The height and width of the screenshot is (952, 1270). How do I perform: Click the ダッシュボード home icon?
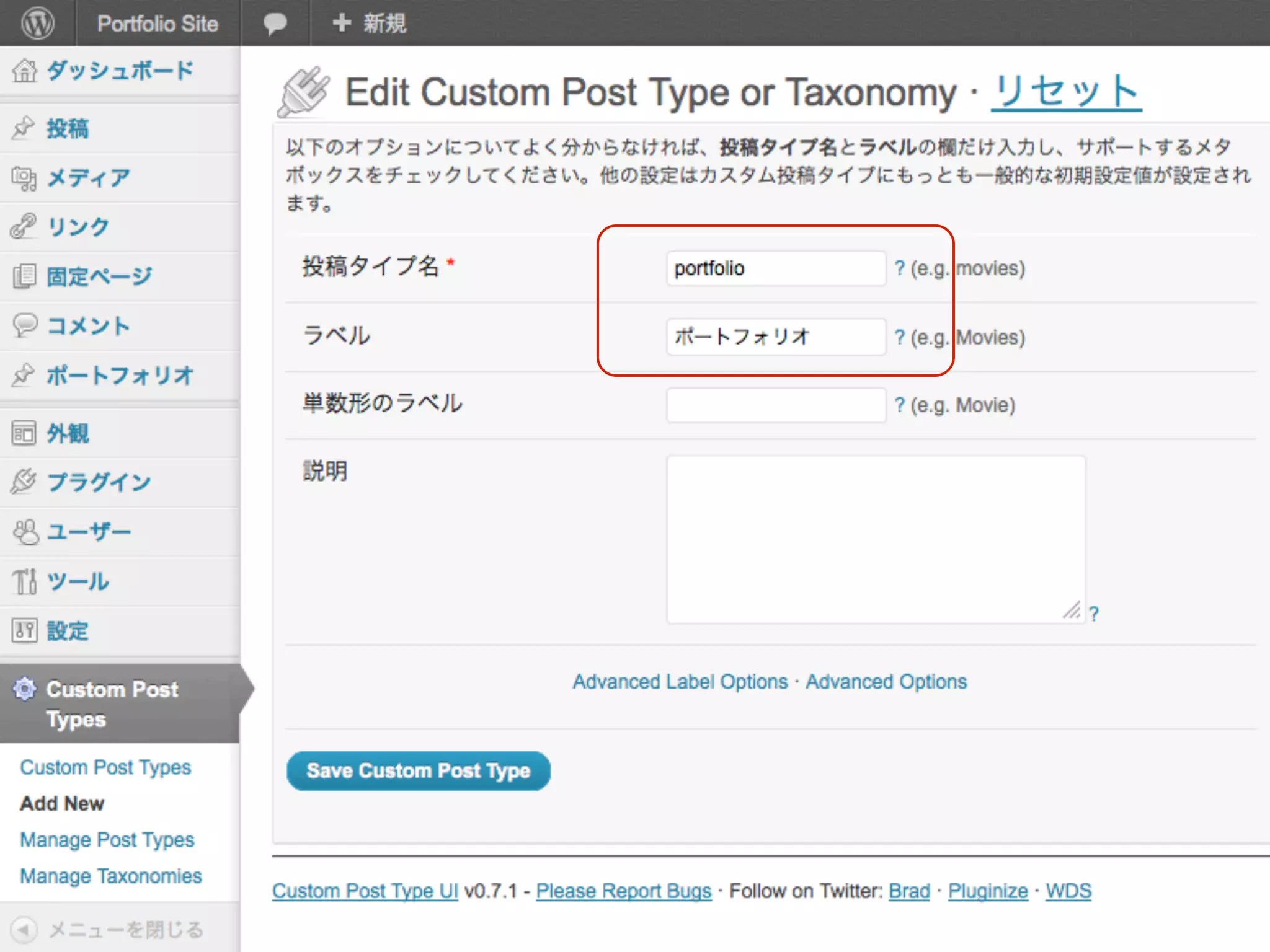tap(25, 71)
